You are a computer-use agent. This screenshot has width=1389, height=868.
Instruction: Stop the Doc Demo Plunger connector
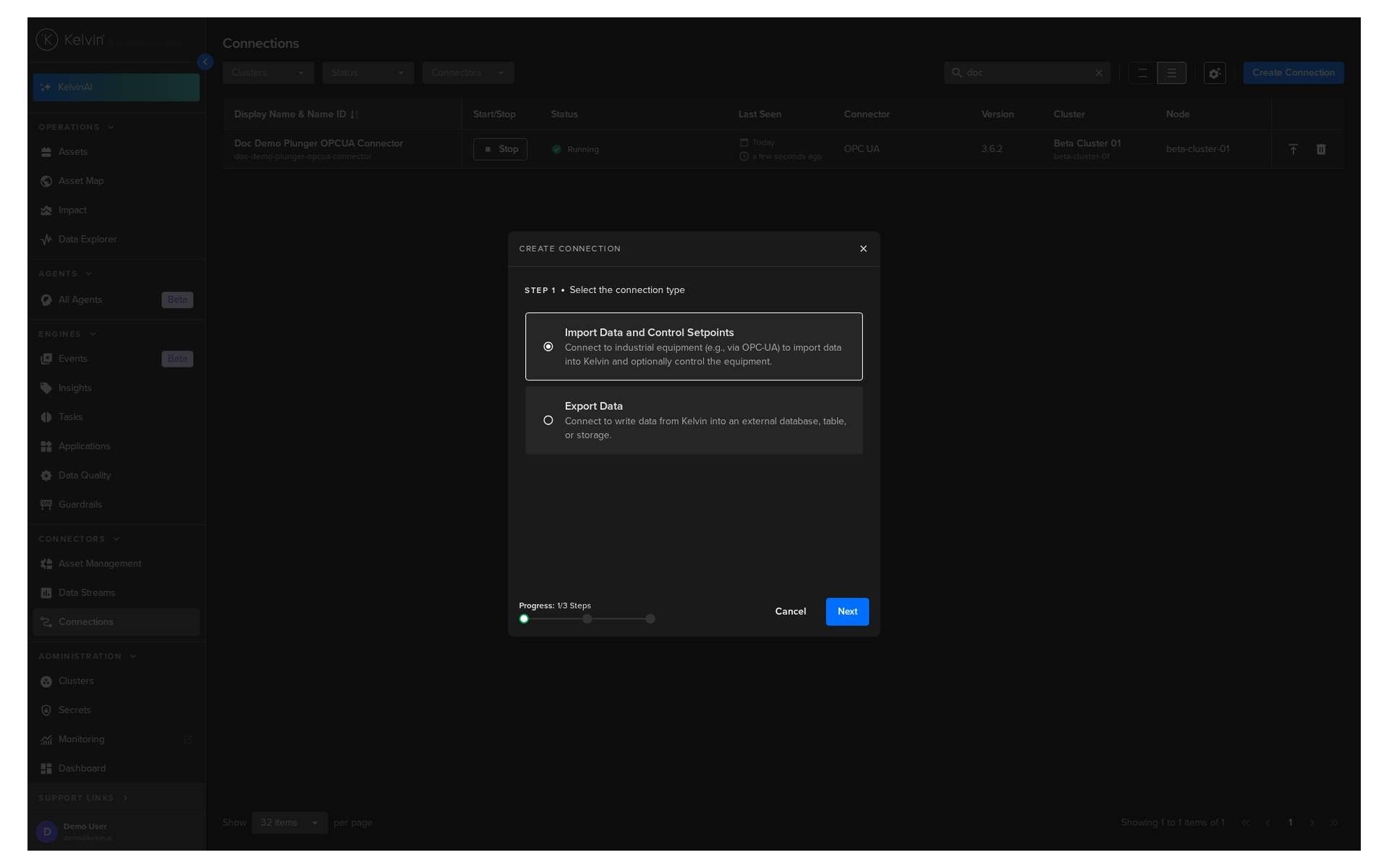pos(500,149)
